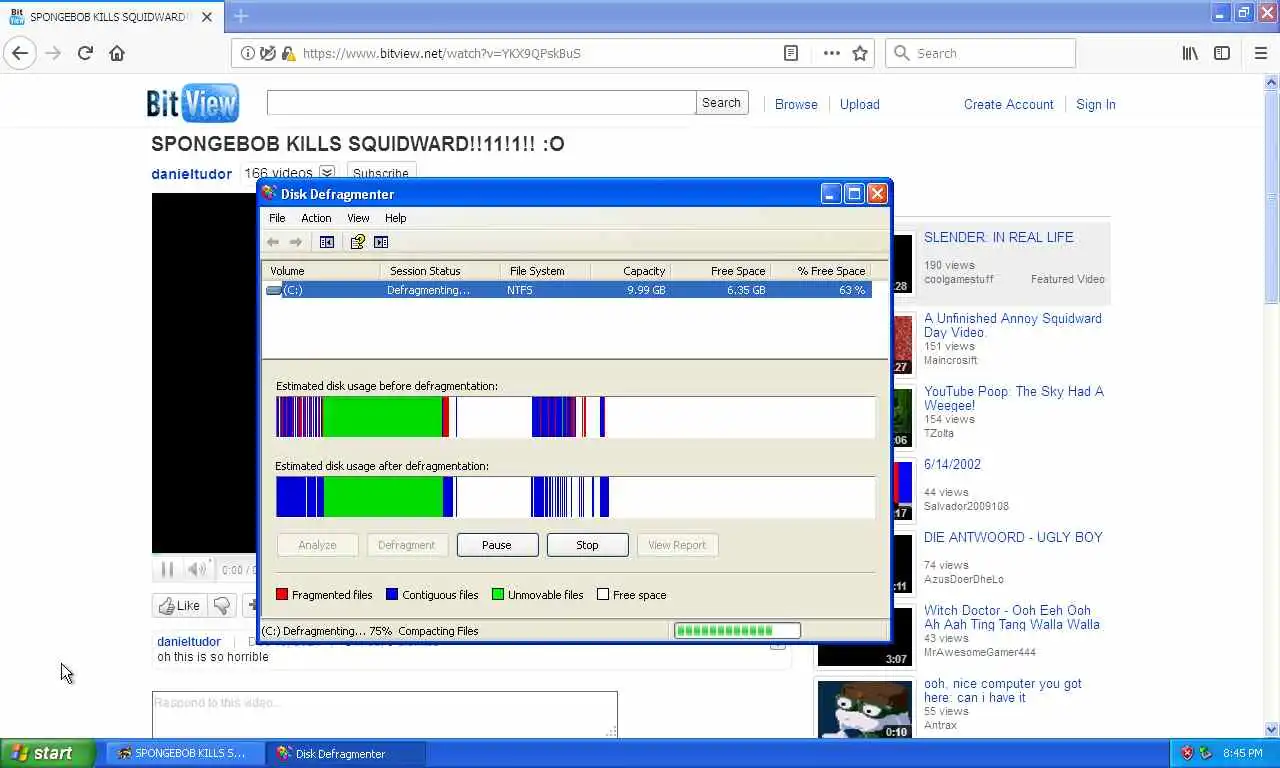Open the tracking protection shield in address bar
Viewport: 1280px width, 768px height.
pos(268,53)
